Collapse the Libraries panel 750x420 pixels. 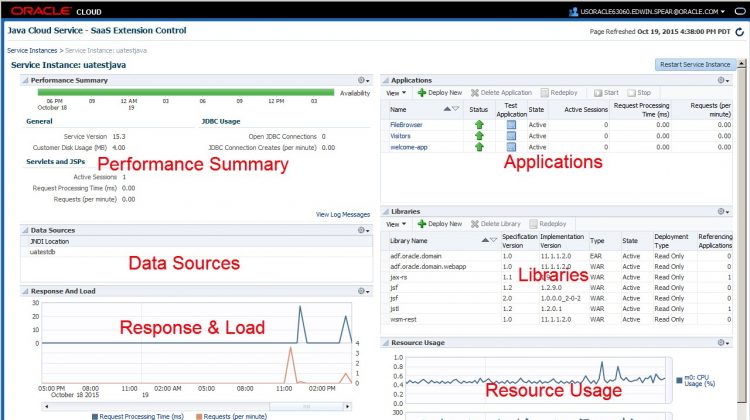pos(385,211)
